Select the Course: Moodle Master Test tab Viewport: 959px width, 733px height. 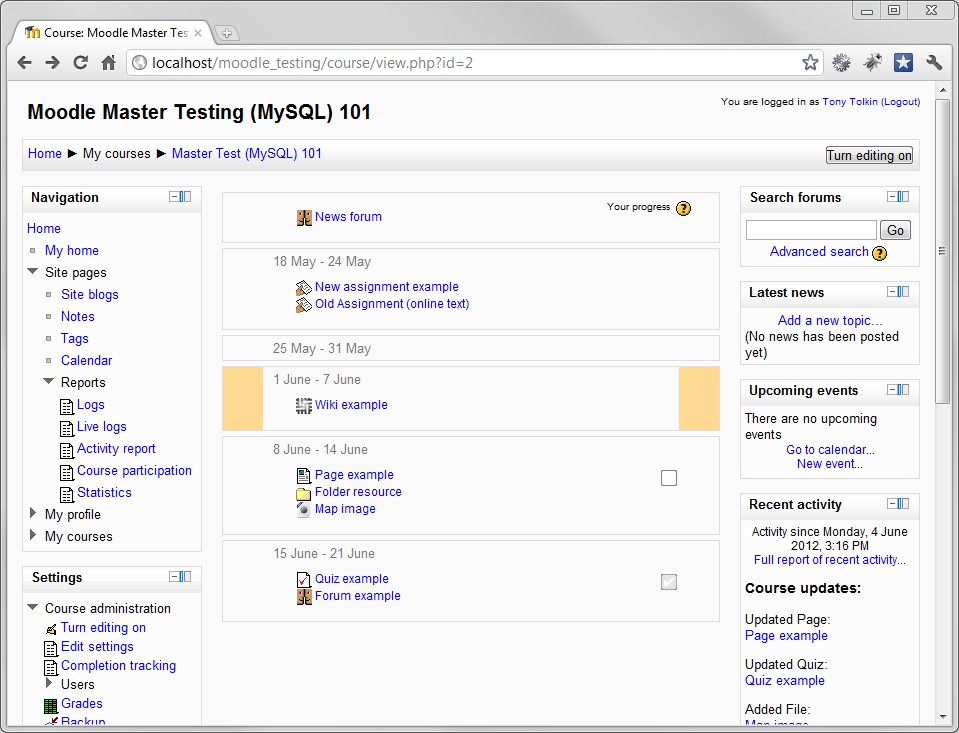[113, 32]
